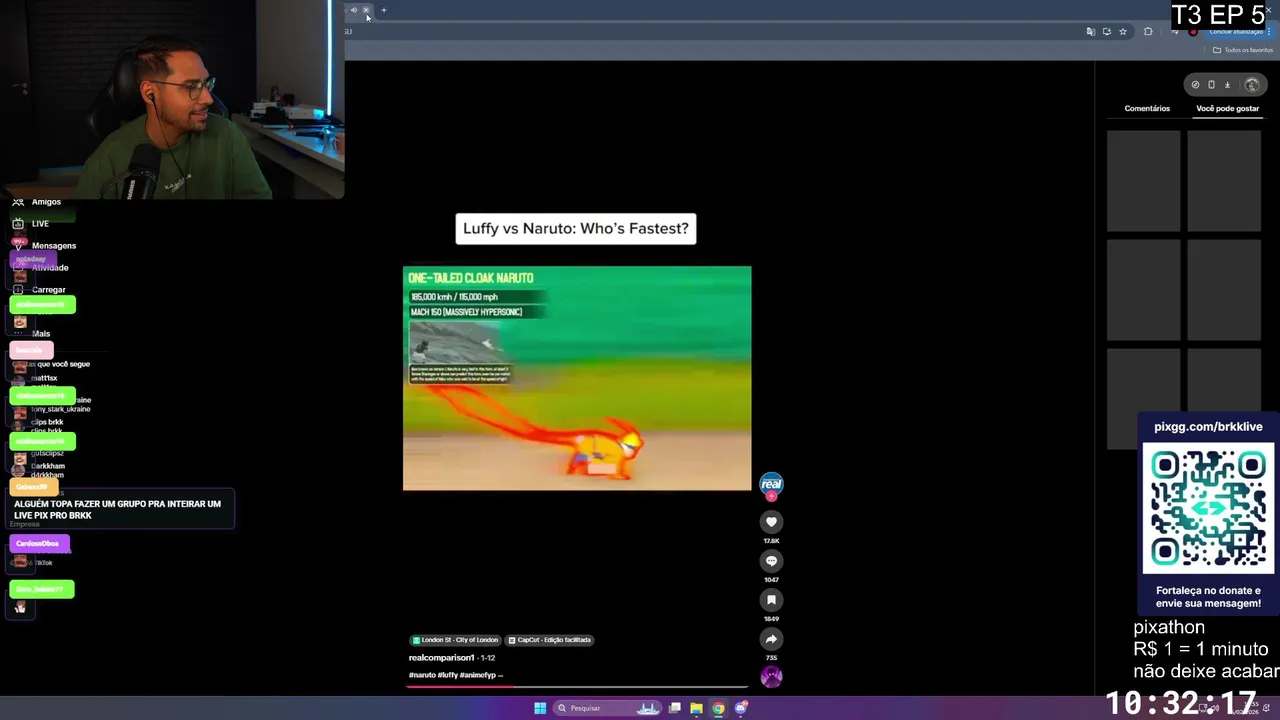Open the Amigos sidebar item
Screen dimensions: 1280x720
coord(38,202)
